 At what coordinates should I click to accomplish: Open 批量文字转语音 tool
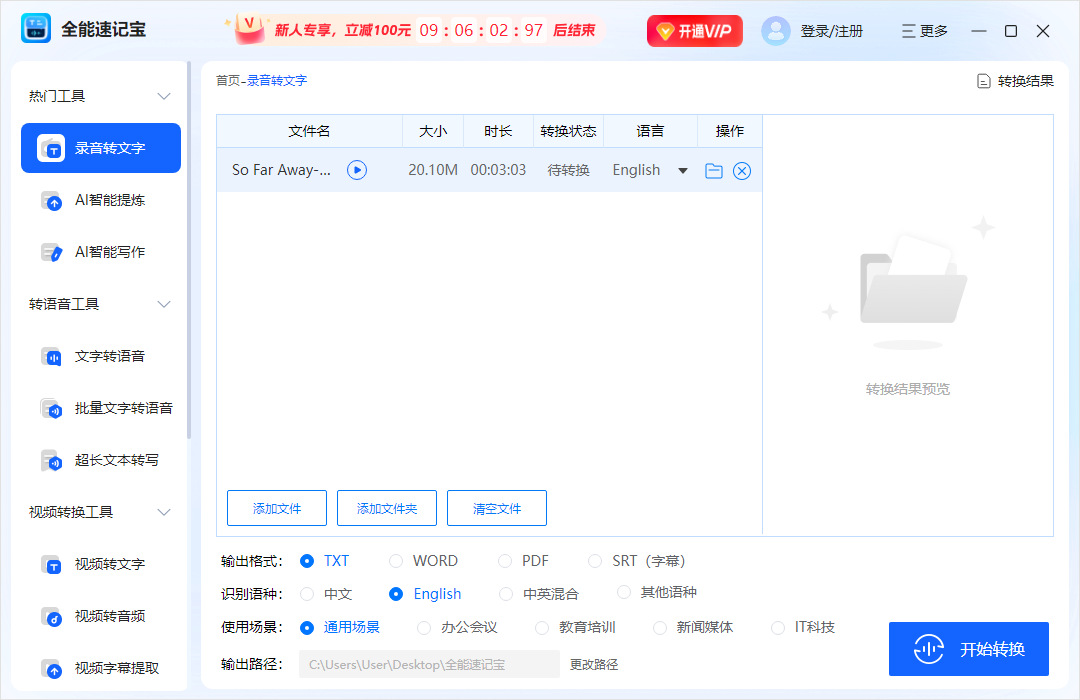click(101, 408)
